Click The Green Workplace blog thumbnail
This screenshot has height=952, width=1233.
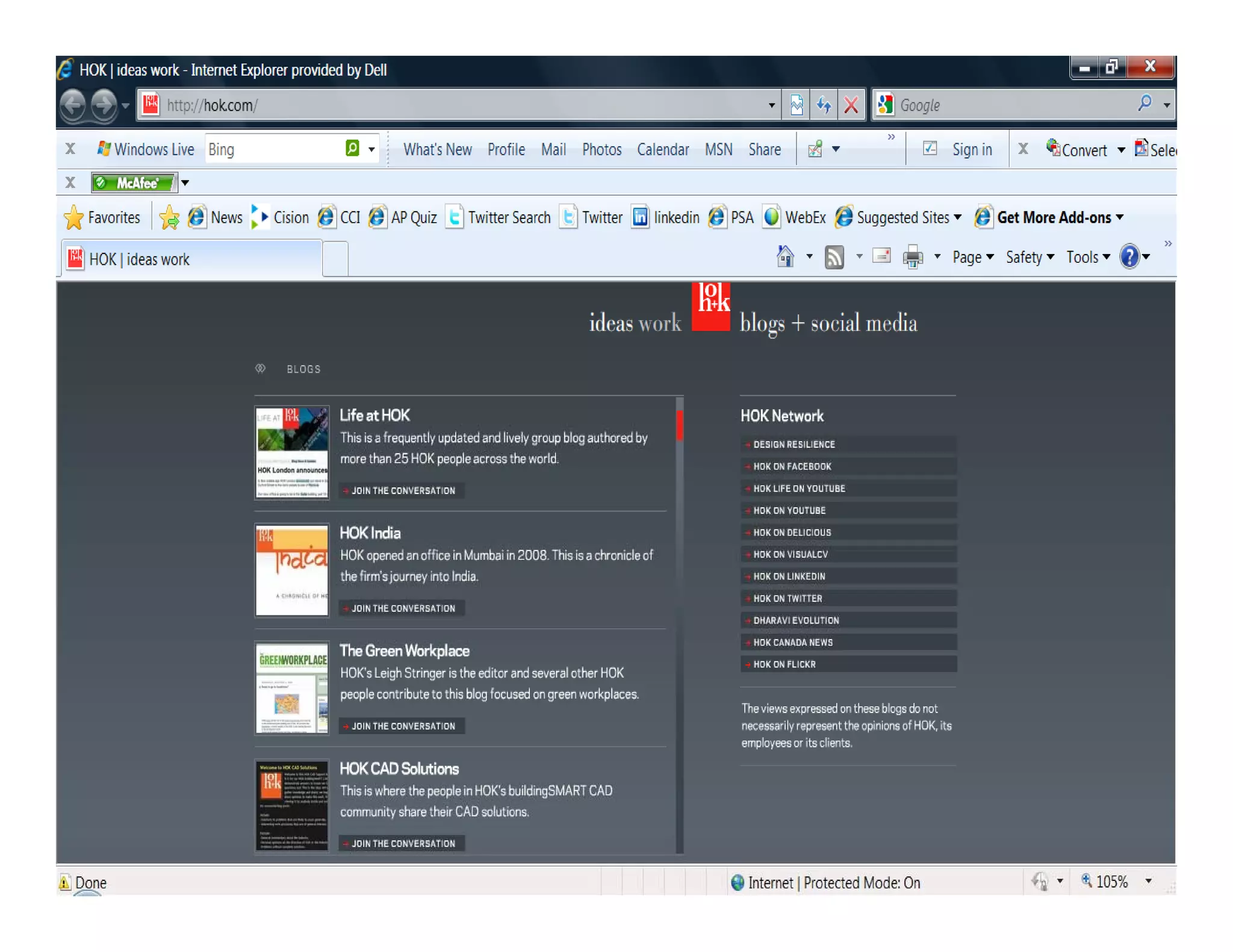(x=292, y=688)
